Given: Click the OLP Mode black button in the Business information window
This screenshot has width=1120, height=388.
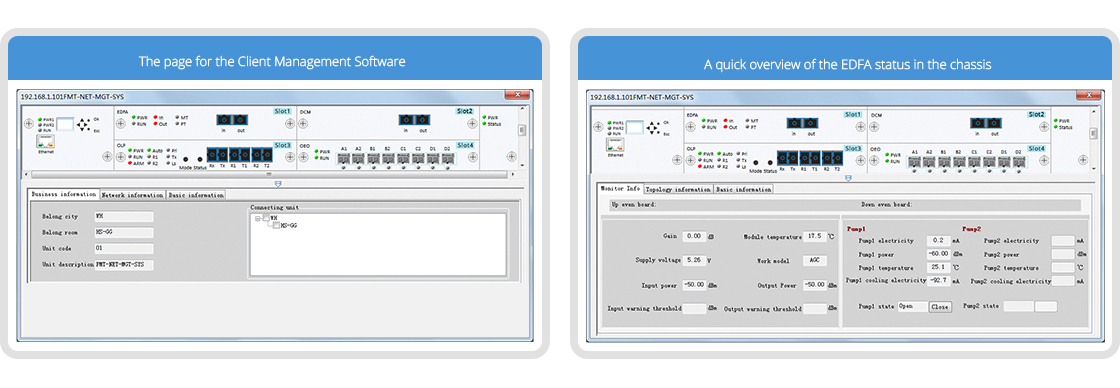Looking at the screenshot, I should (185, 159).
